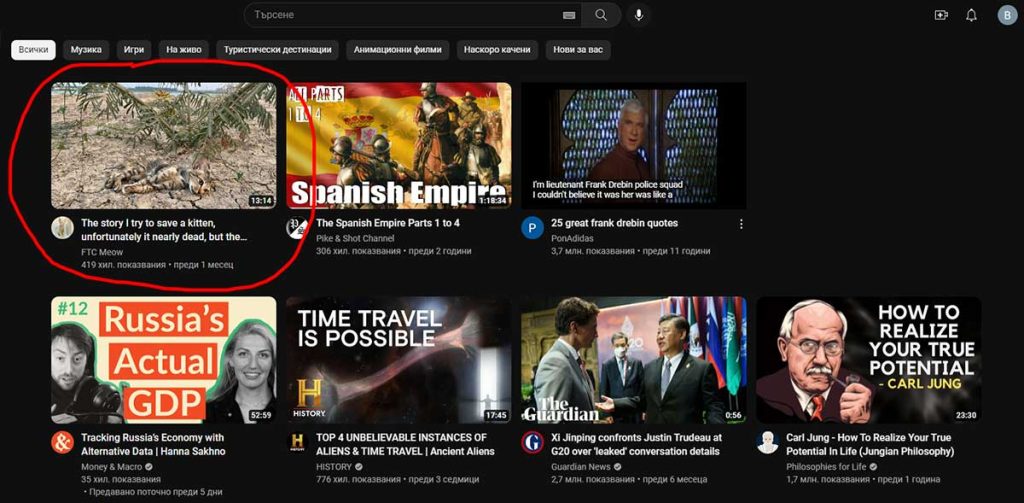Open the Carl Jung video title link
Viewport: 1024px width, 503px height.
[869, 444]
